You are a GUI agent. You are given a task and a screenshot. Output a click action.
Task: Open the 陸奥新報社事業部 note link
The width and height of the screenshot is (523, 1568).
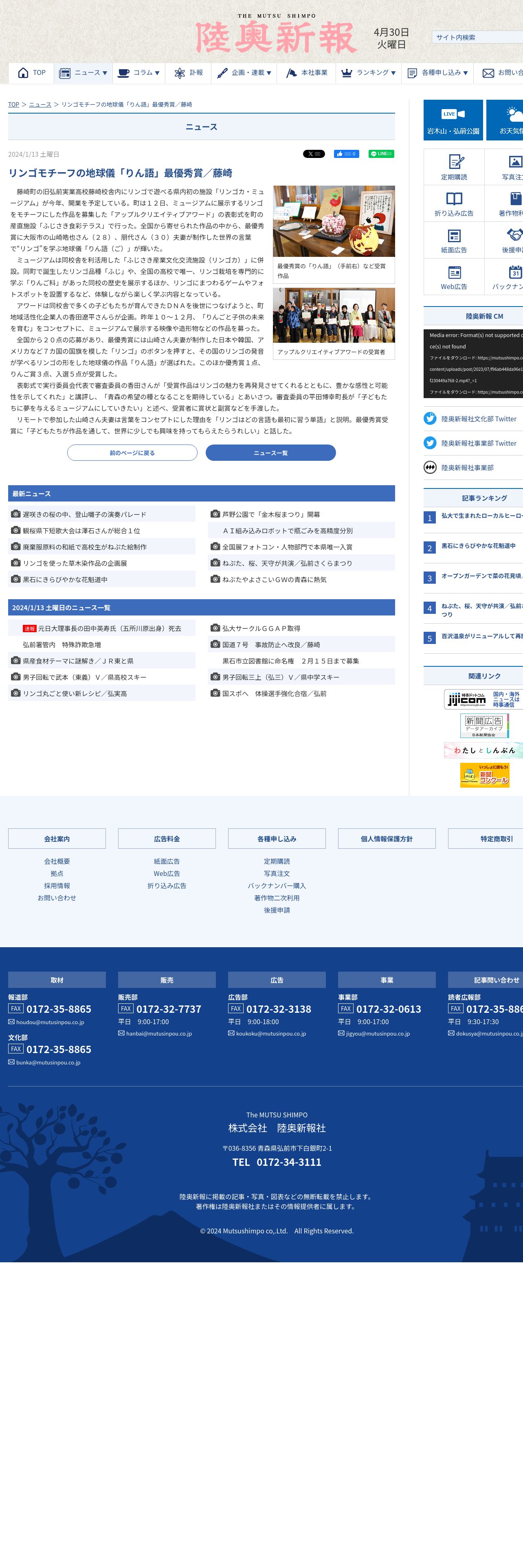click(x=467, y=467)
